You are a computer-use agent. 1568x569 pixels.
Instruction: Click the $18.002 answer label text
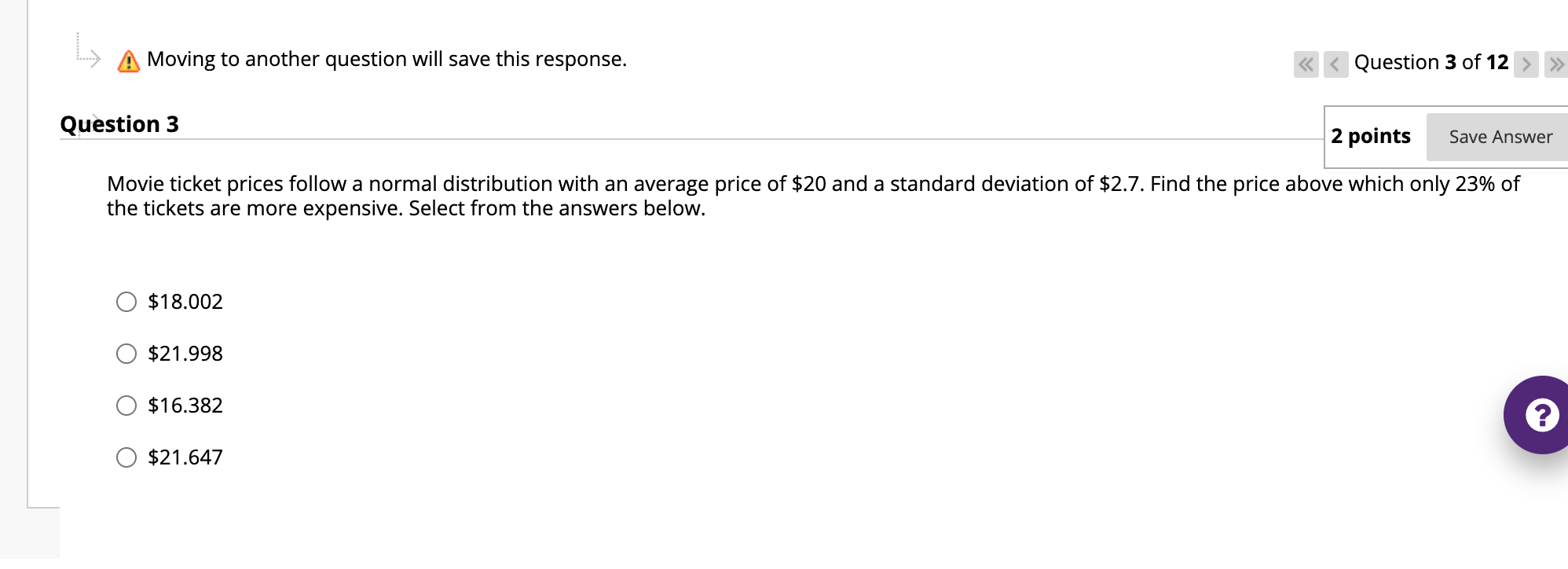185,301
